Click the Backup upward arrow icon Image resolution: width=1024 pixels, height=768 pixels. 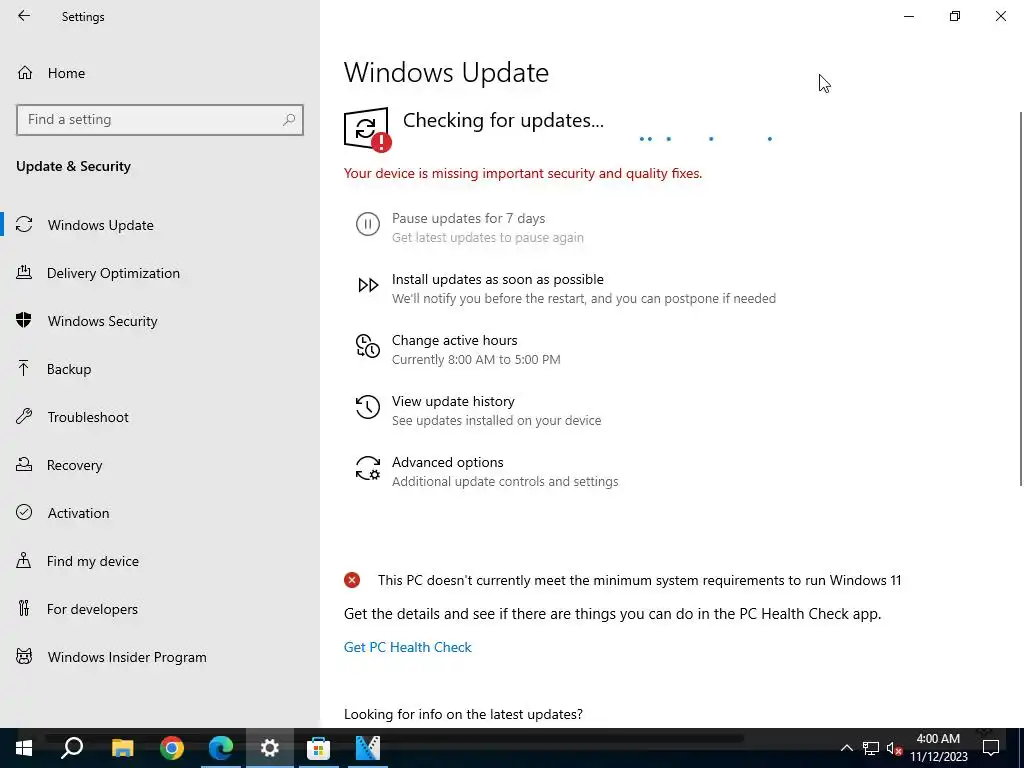pos(24,368)
